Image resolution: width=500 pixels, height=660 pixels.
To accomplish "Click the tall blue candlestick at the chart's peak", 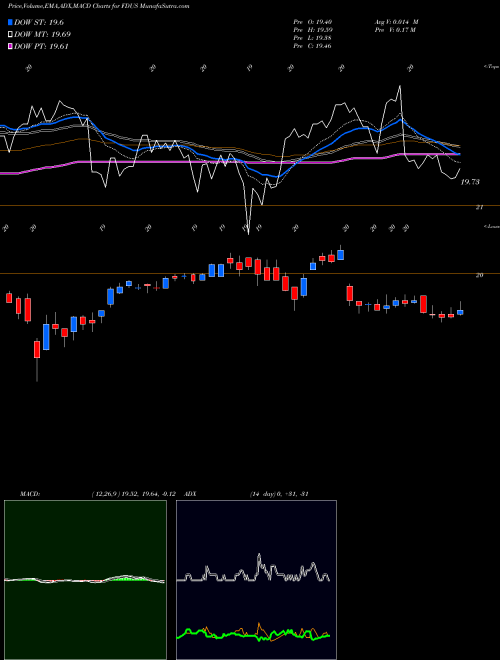I will pyautogui.click(x=340, y=253).
